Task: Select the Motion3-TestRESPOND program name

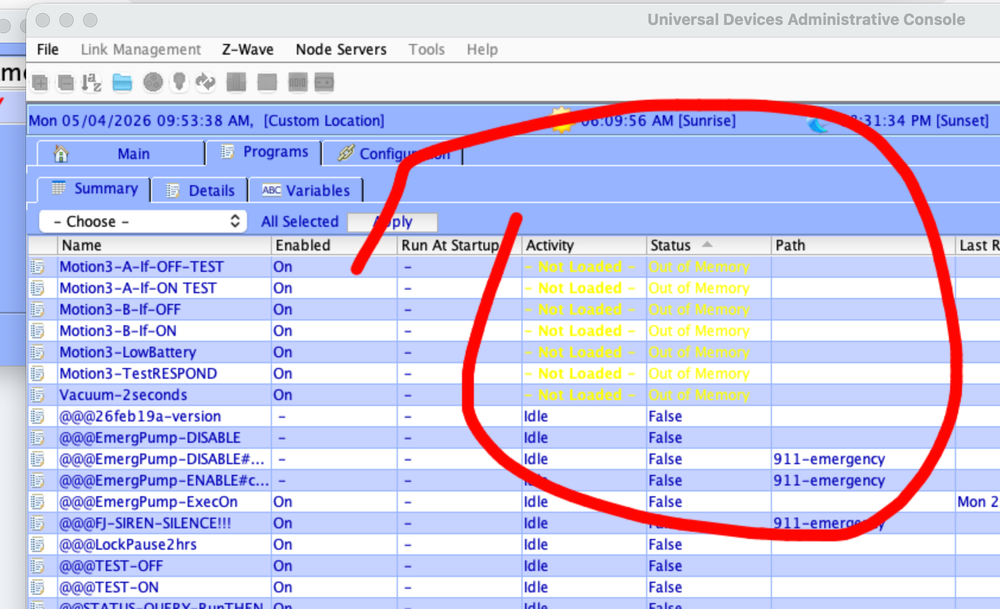Action: coord(138,374)
